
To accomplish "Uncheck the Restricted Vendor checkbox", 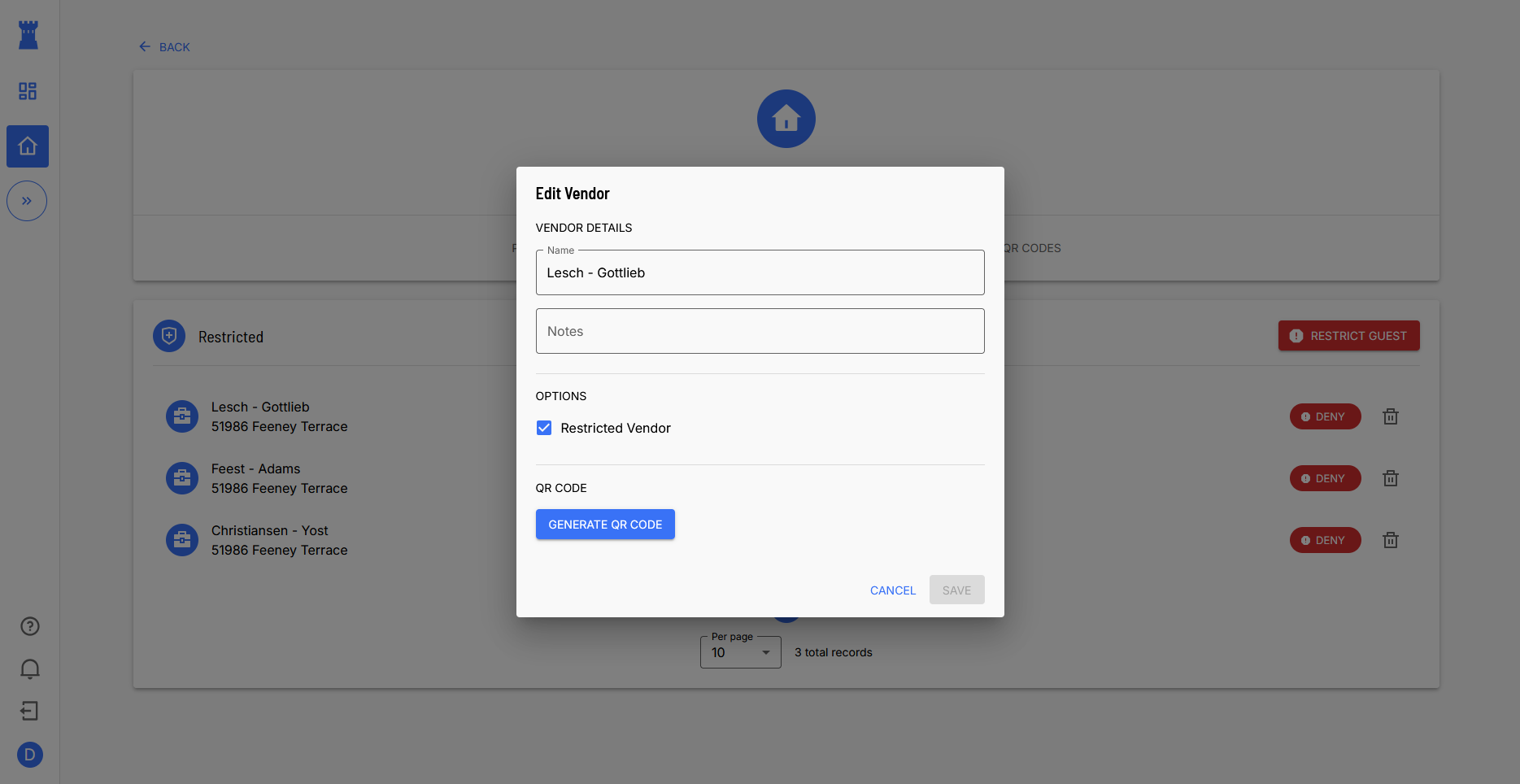I will coord(544,428).
